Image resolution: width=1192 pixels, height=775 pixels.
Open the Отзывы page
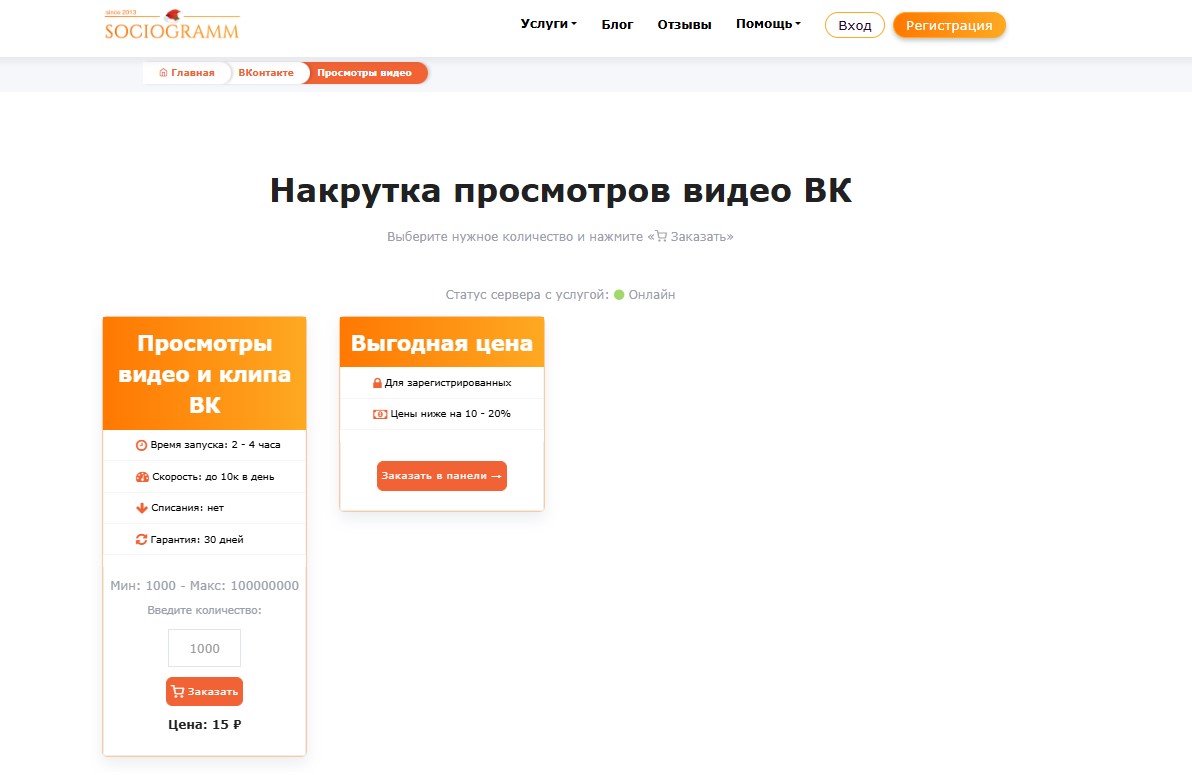click(x=684, y=24)
